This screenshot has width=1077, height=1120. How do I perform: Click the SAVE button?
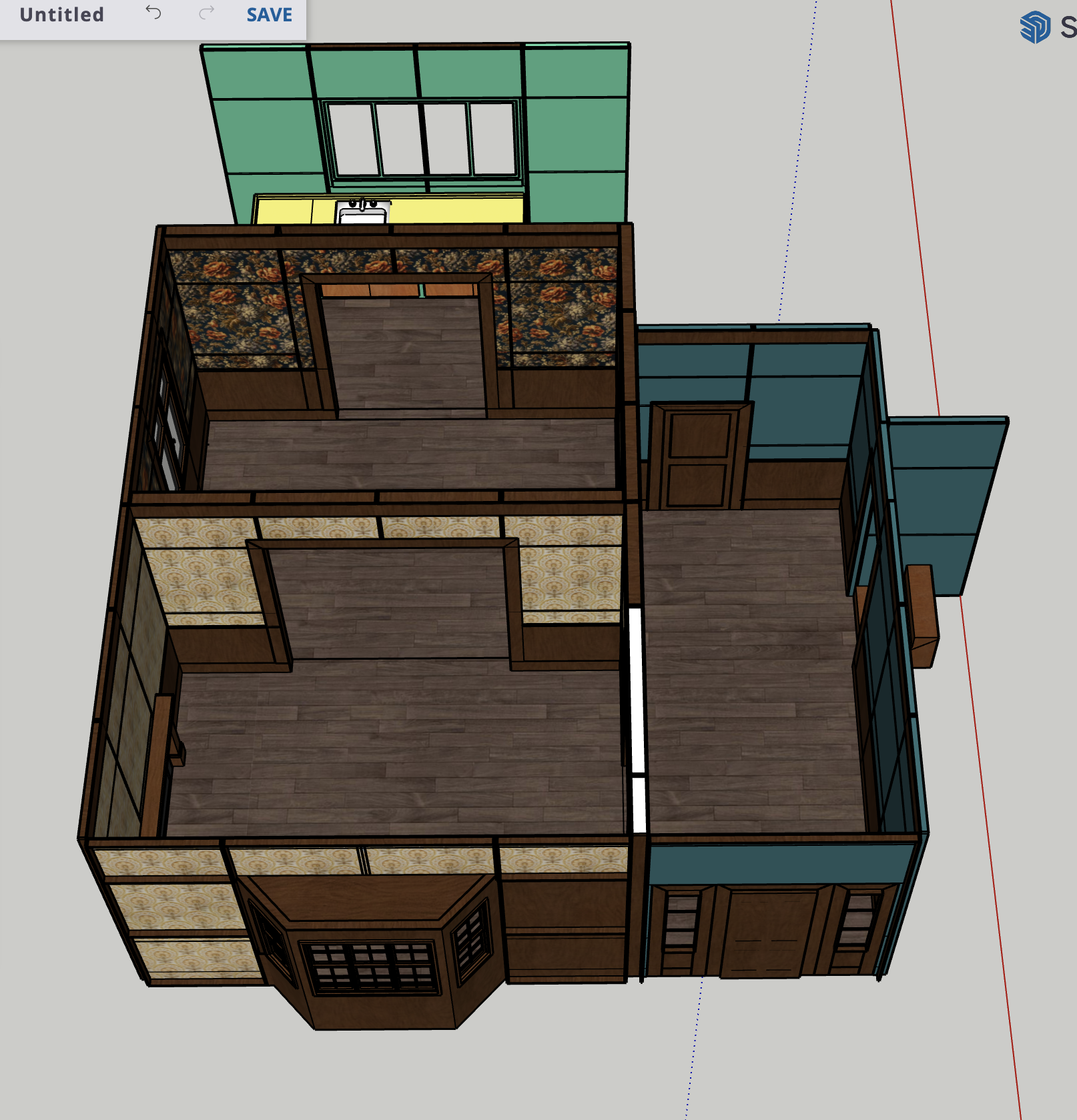[x=270, y=15]
